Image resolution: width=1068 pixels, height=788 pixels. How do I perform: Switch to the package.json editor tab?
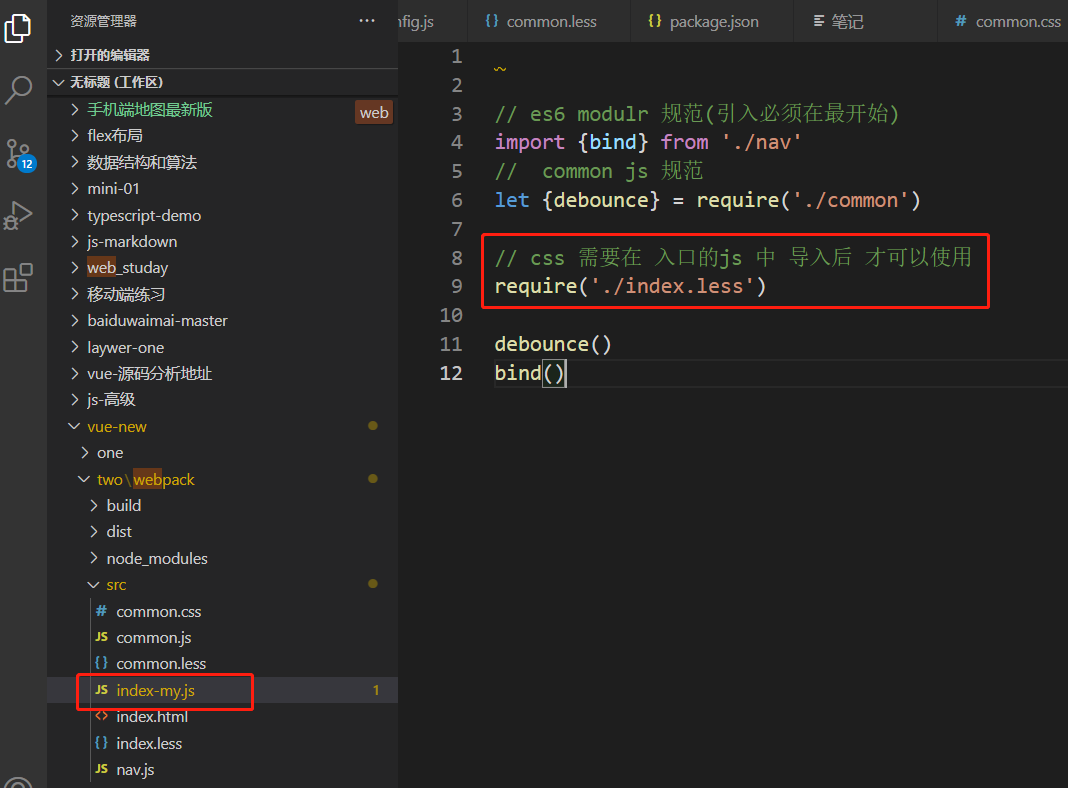(x=712, y=21)
